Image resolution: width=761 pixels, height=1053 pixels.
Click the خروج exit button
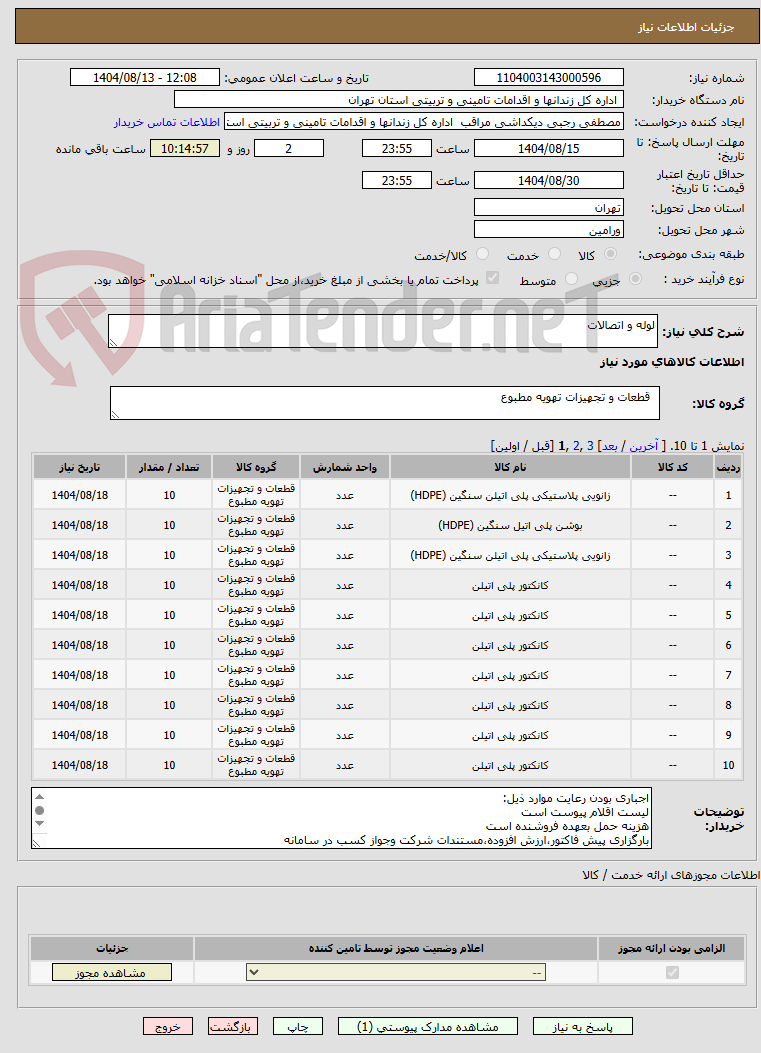click(x=167, y=1026)
